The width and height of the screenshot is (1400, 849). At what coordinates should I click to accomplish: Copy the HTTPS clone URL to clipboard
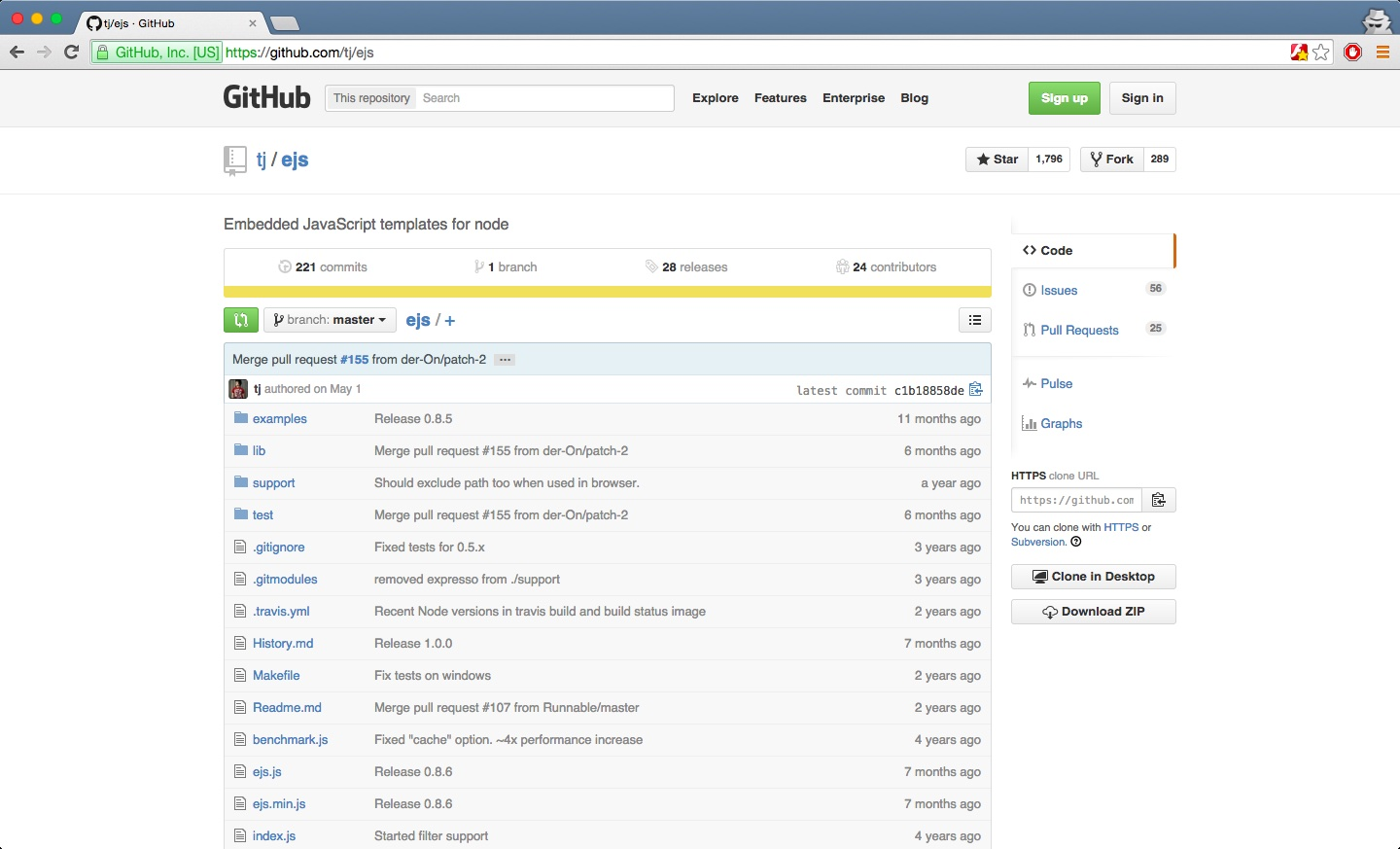click(x=1158, y=500)
